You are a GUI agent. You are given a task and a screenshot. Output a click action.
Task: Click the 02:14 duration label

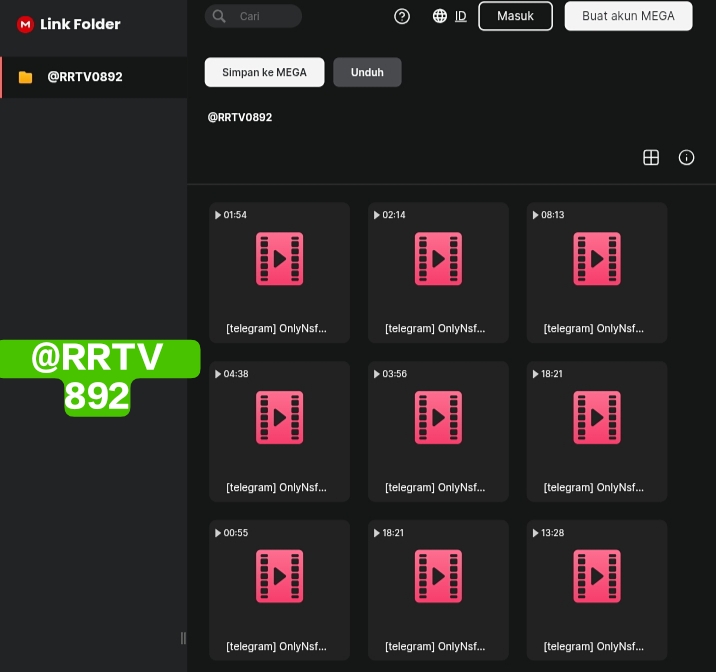click(x=394, y=215)
